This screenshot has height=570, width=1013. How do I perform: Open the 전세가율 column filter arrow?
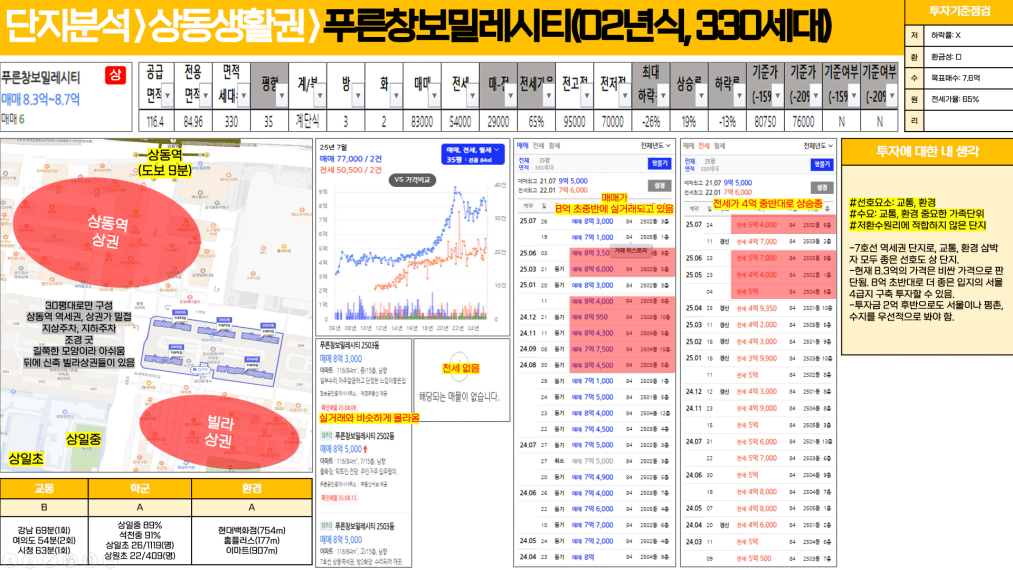(x=548, y=96)
